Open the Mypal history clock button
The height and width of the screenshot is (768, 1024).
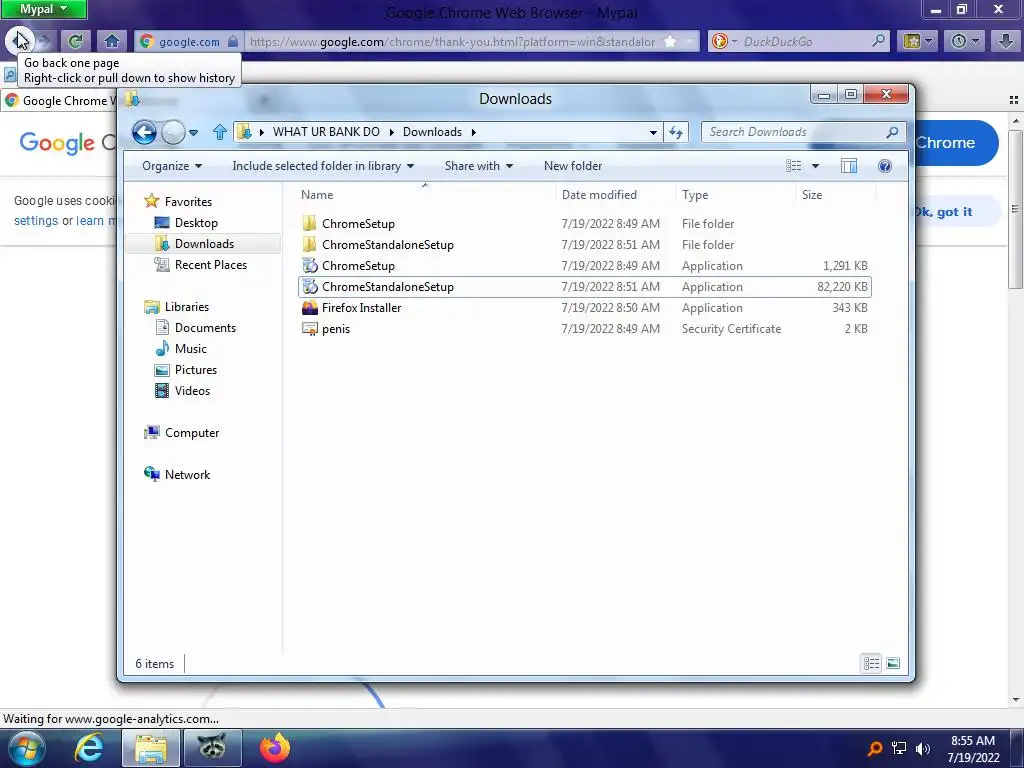pos(963,42)
